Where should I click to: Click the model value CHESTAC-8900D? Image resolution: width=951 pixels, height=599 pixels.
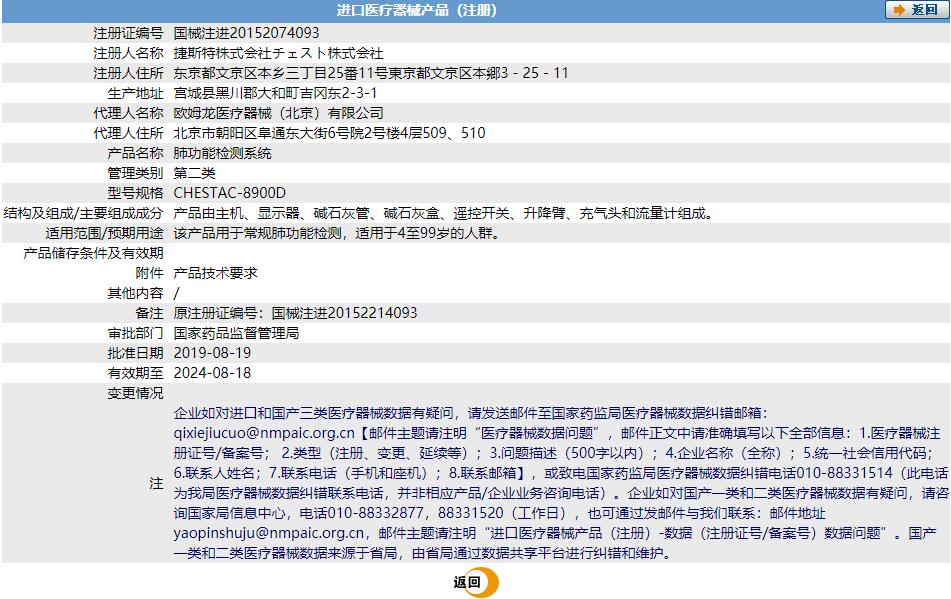coord(229,193)
